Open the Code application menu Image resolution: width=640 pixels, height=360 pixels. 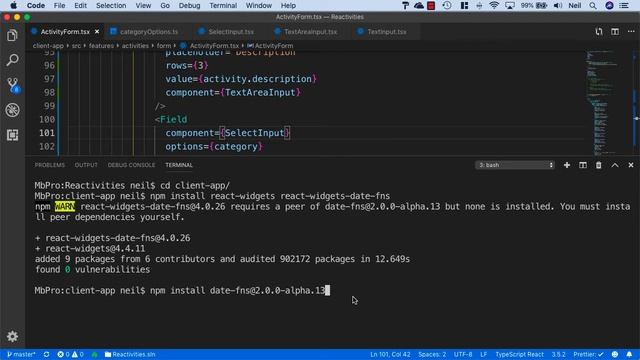point(36,5)
